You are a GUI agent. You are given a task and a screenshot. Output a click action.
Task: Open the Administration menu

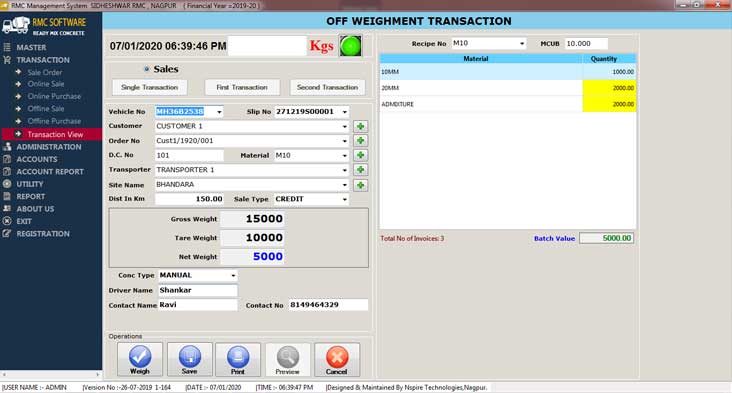pyautogui.click(x=49, y=147)
